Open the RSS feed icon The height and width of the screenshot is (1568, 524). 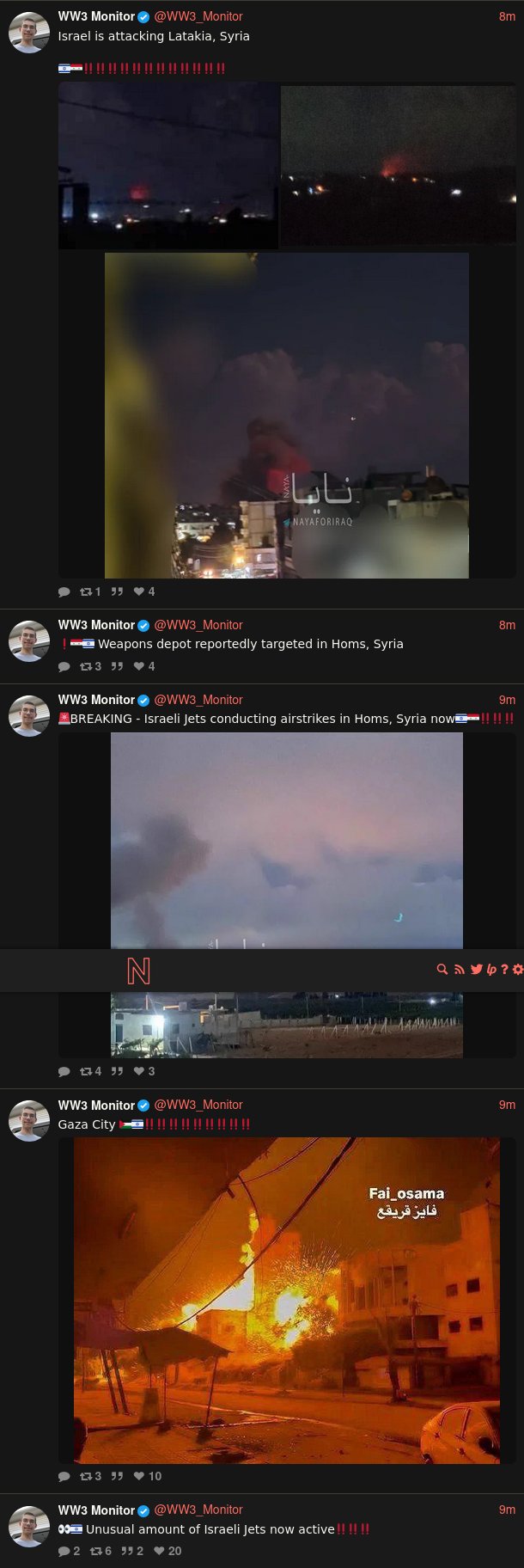460,970
